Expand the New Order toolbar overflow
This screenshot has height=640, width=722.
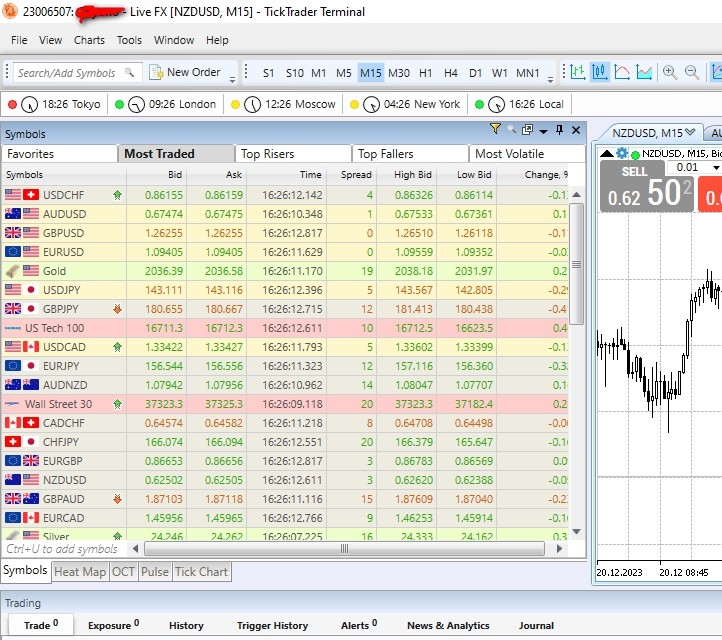(x=233, y=80)
